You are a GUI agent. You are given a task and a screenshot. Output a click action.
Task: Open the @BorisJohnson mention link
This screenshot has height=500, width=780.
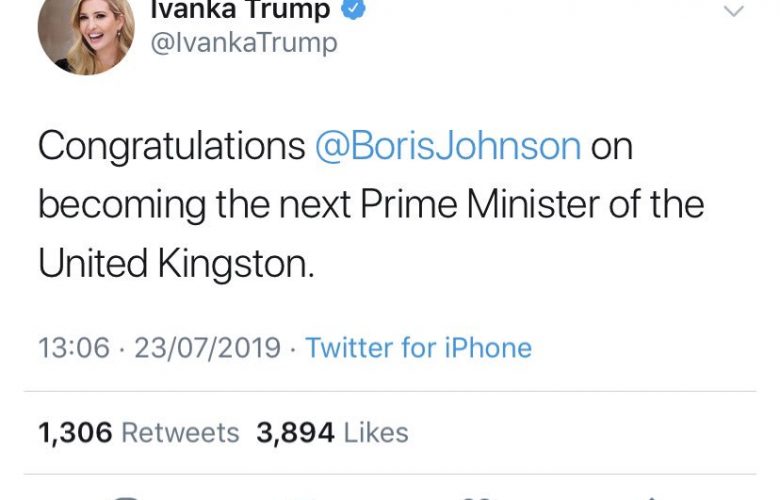click(x=448, y=146)
